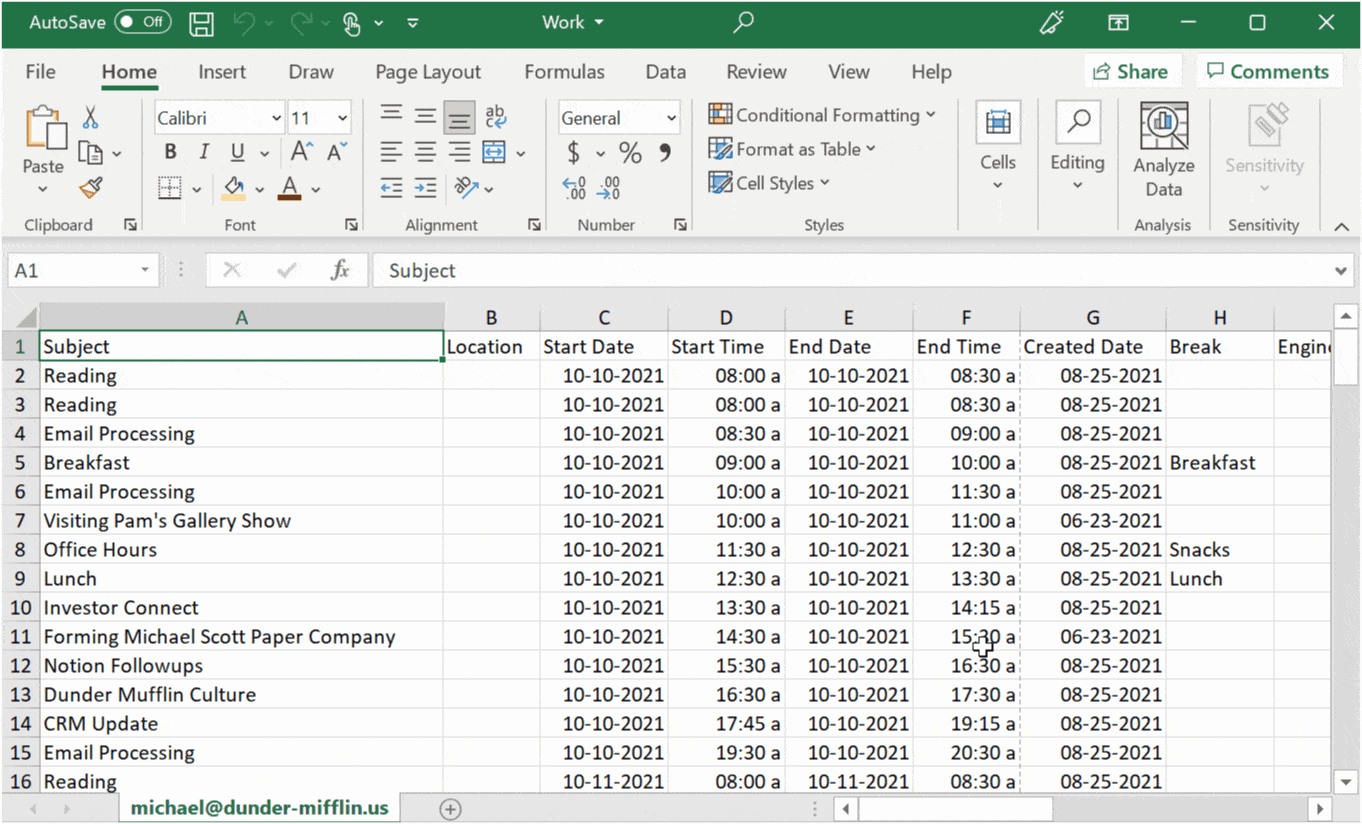
Task: Apply the Font Color letter A
Action: pos(290,188)
